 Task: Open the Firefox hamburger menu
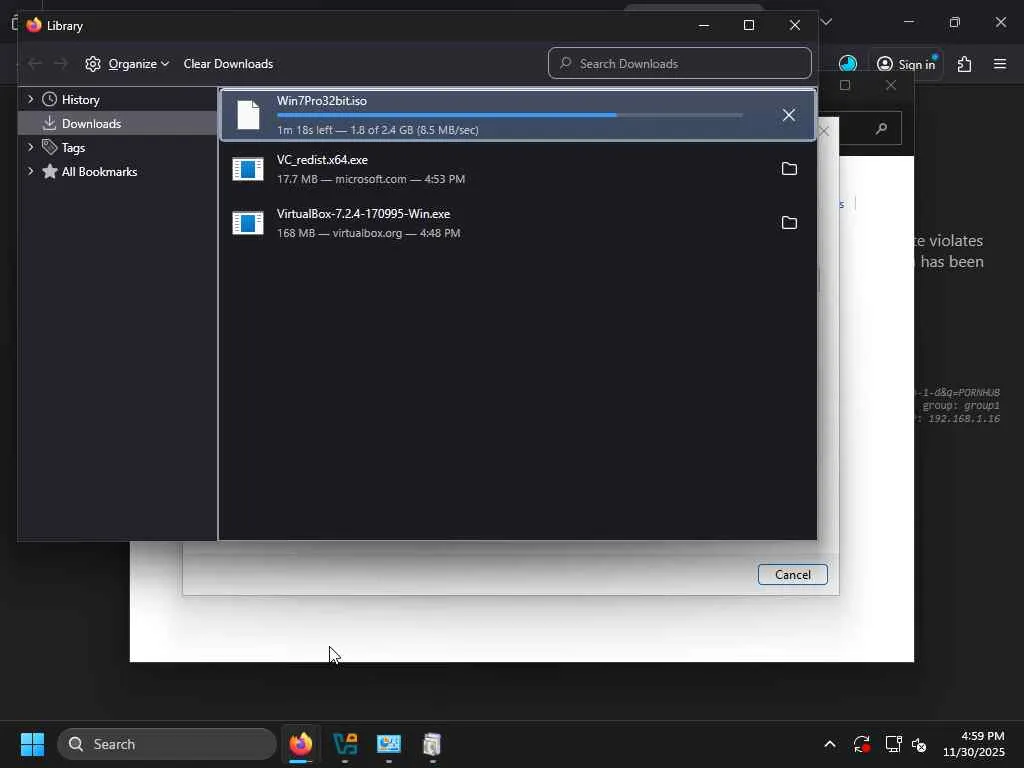point(1000,63)
